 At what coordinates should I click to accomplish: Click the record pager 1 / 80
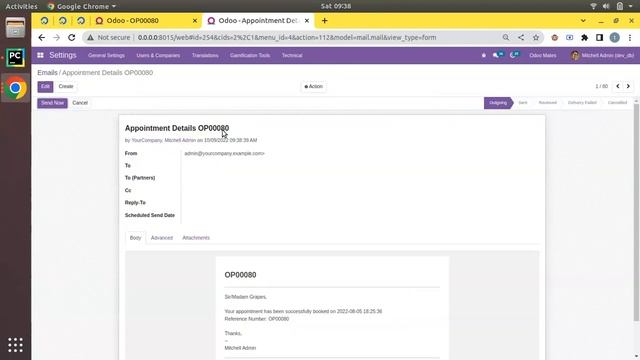tap(601, 87)
